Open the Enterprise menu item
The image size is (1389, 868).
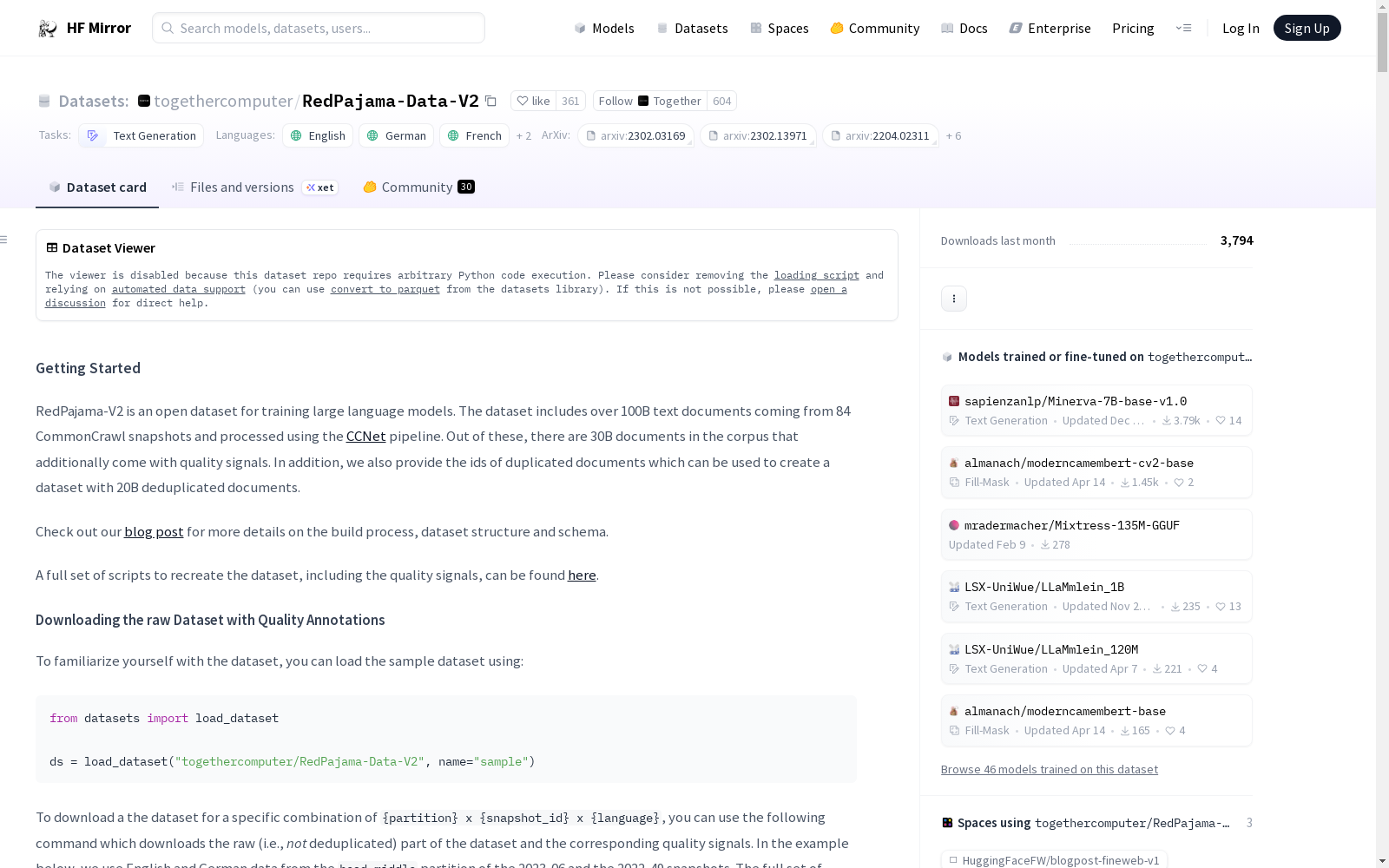(1050, 28)
